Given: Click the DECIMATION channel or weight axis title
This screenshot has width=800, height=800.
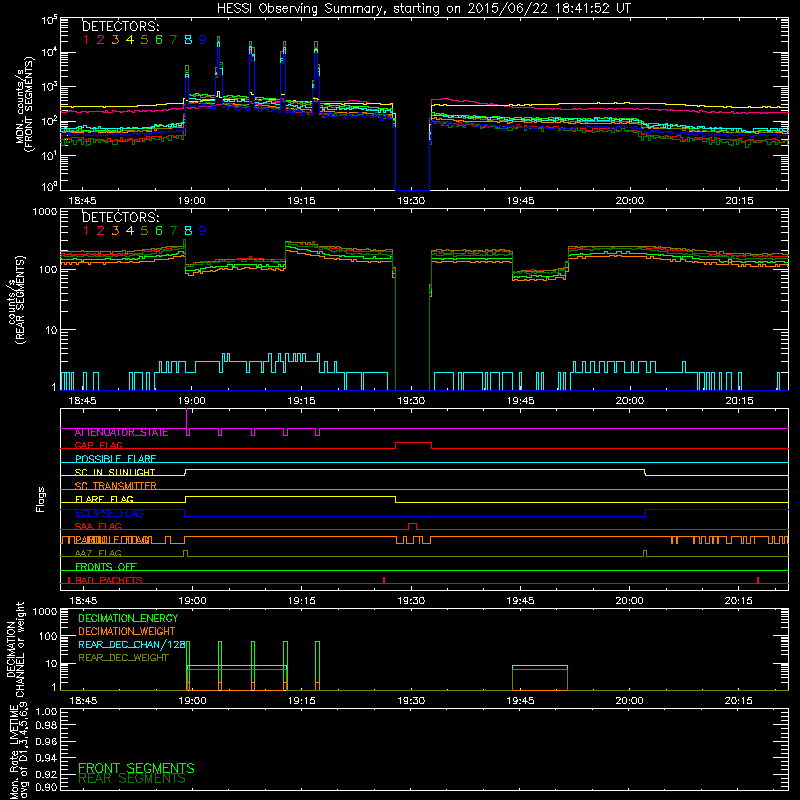Looking at the screenshot, I should 15,649.
